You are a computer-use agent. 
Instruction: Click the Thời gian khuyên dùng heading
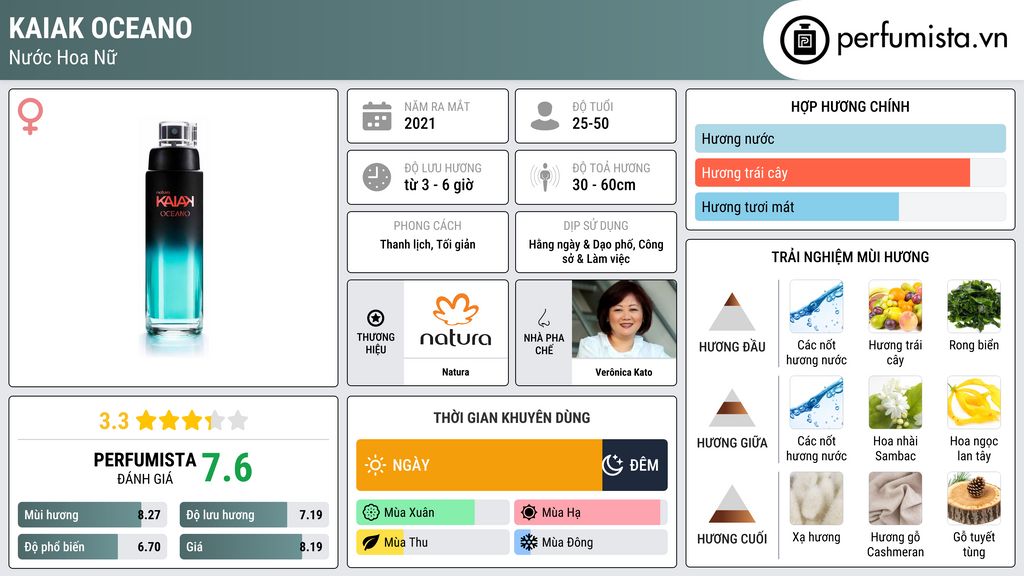[x=511, y=418]
